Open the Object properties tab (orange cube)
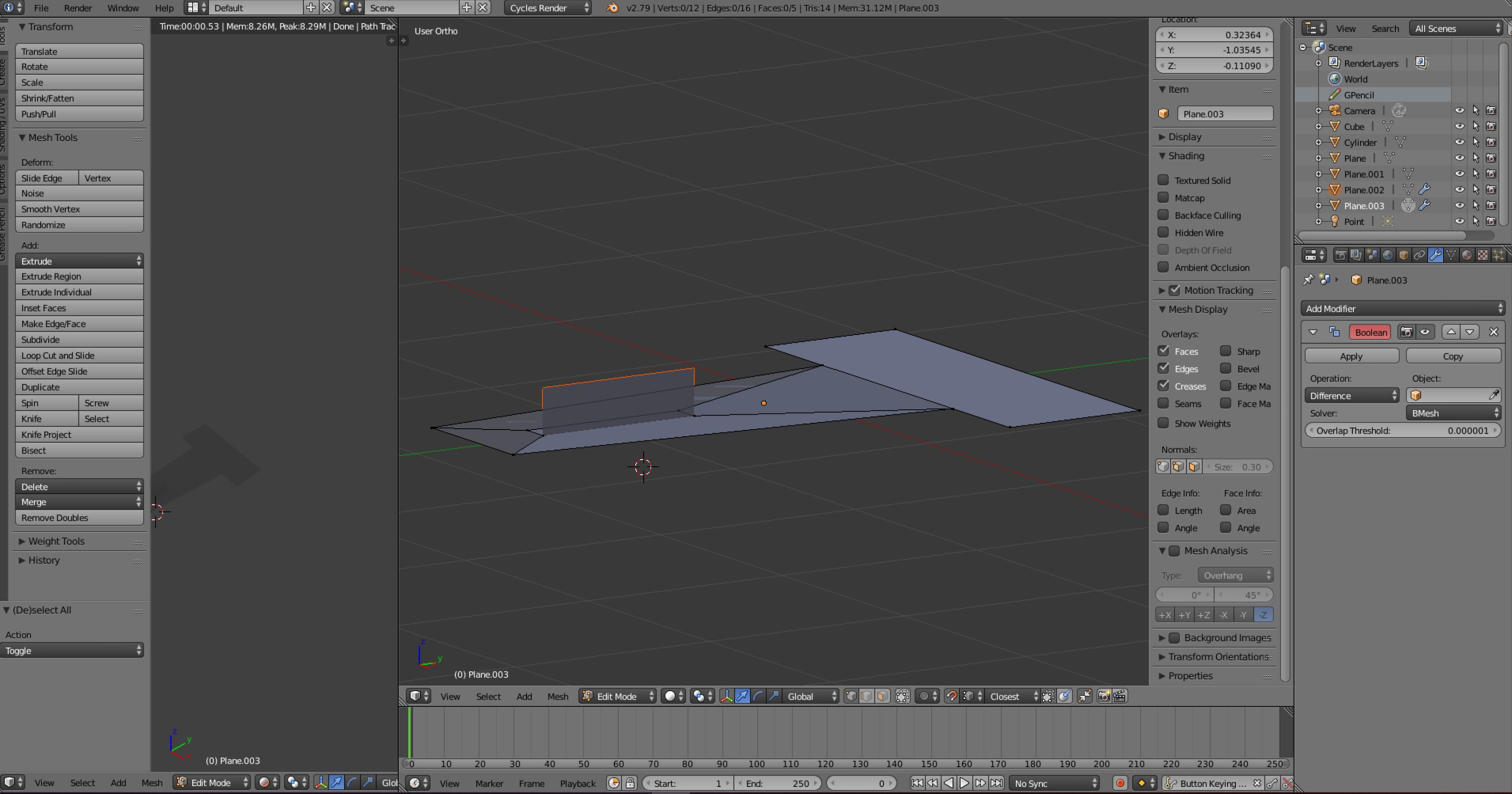The image size is (1512, 794). (1403, 255)
